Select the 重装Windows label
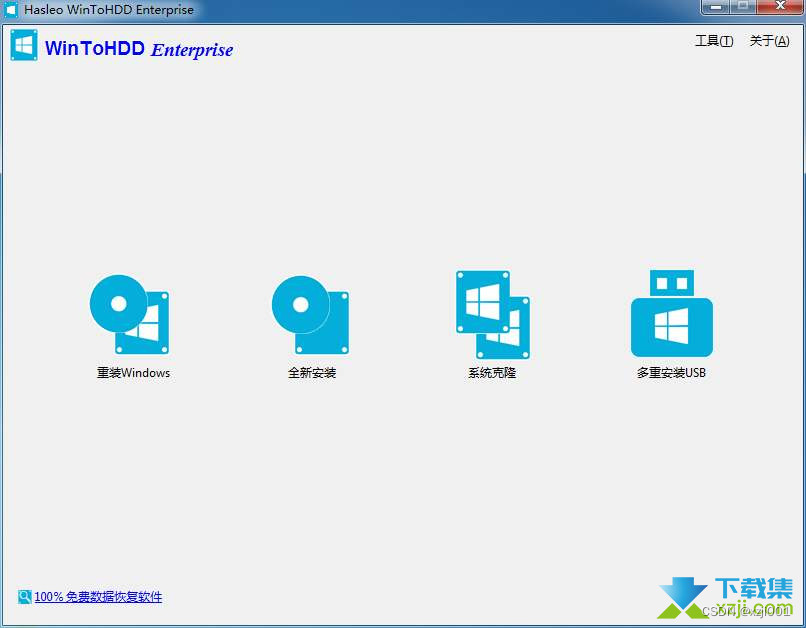The width and height of the screenshot is (806, 628). [134, 373]
